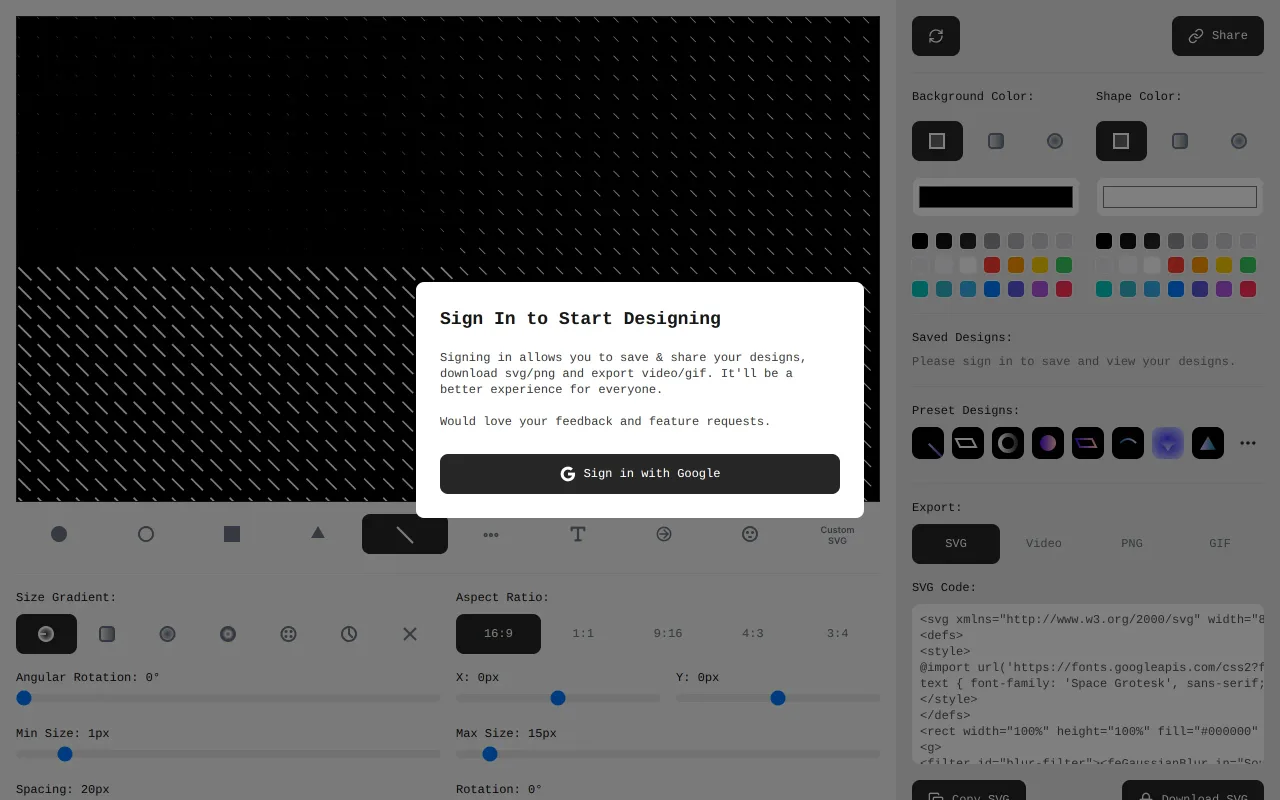
Task: Select the square linear size gradient
Action: pyautogui.click(x=107, y=634)
